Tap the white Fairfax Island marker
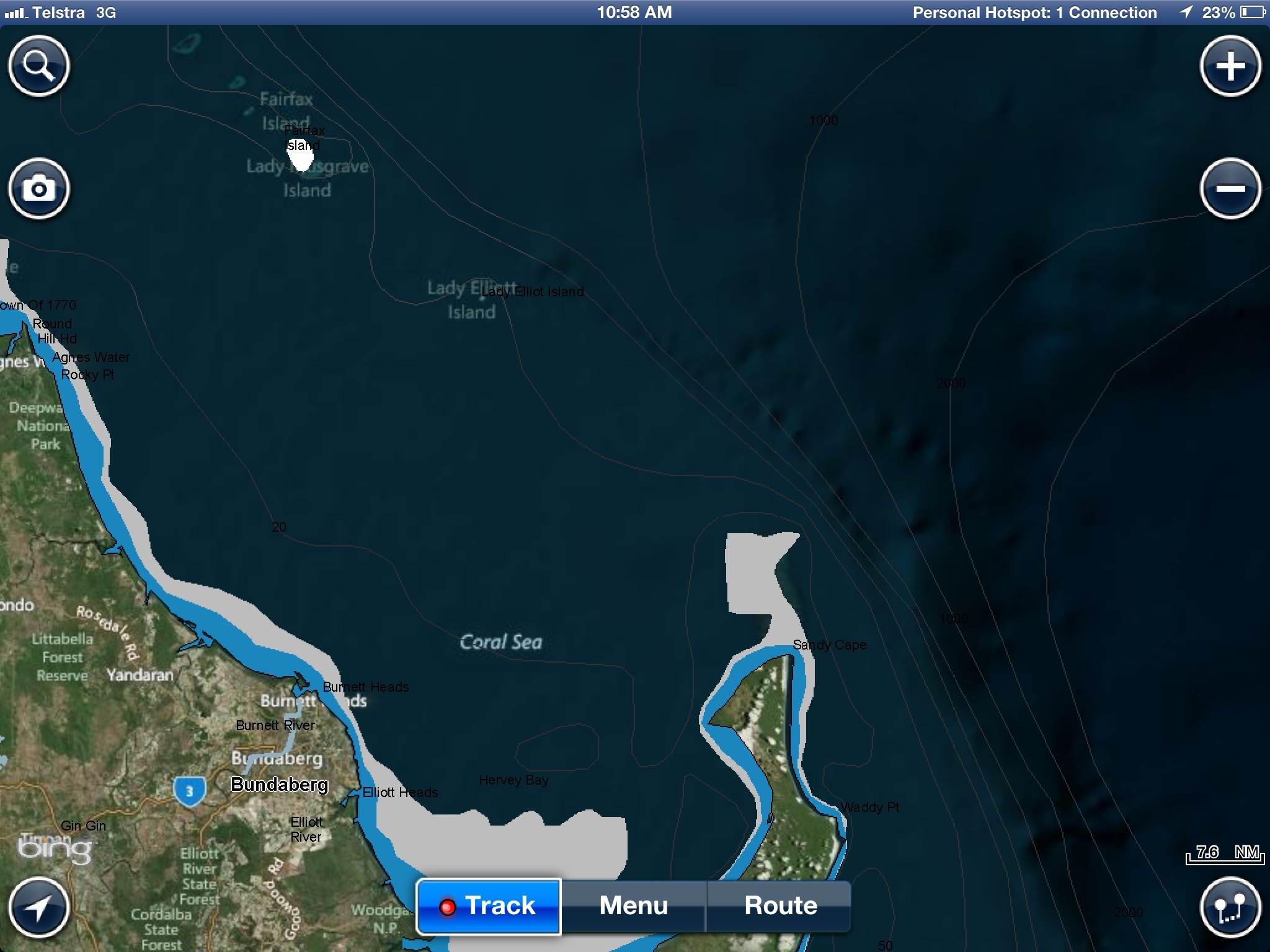 301,159
